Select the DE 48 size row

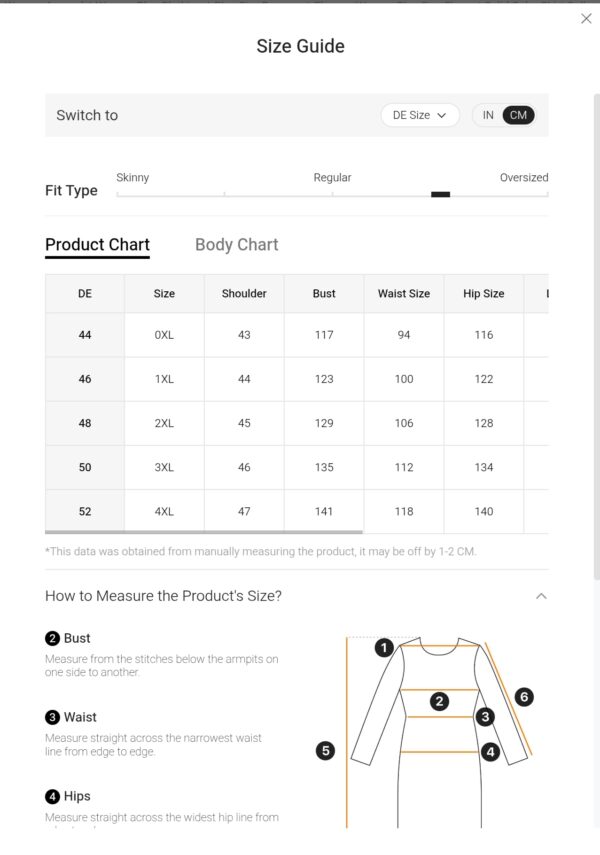[x=297, y=423]
